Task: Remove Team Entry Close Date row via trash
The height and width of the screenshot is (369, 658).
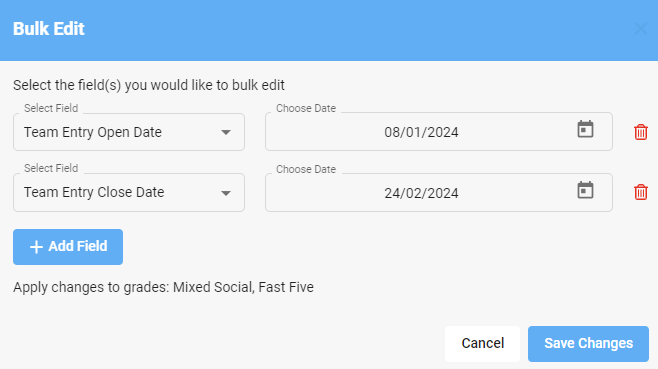Action: click(640, 192)
